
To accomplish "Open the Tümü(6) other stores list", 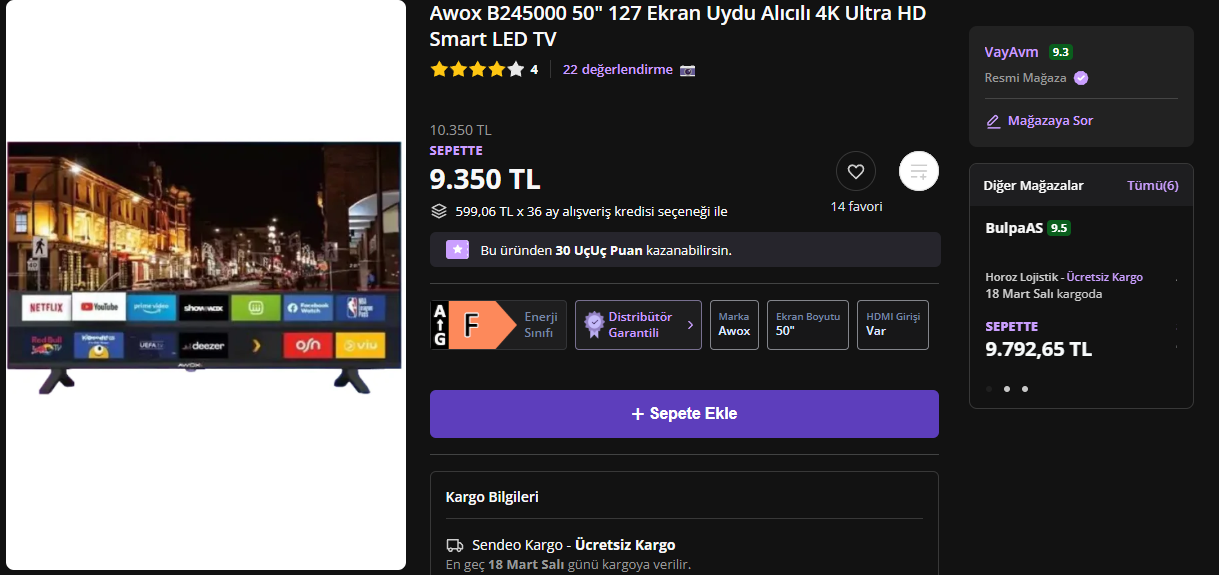I will 1152,185.
